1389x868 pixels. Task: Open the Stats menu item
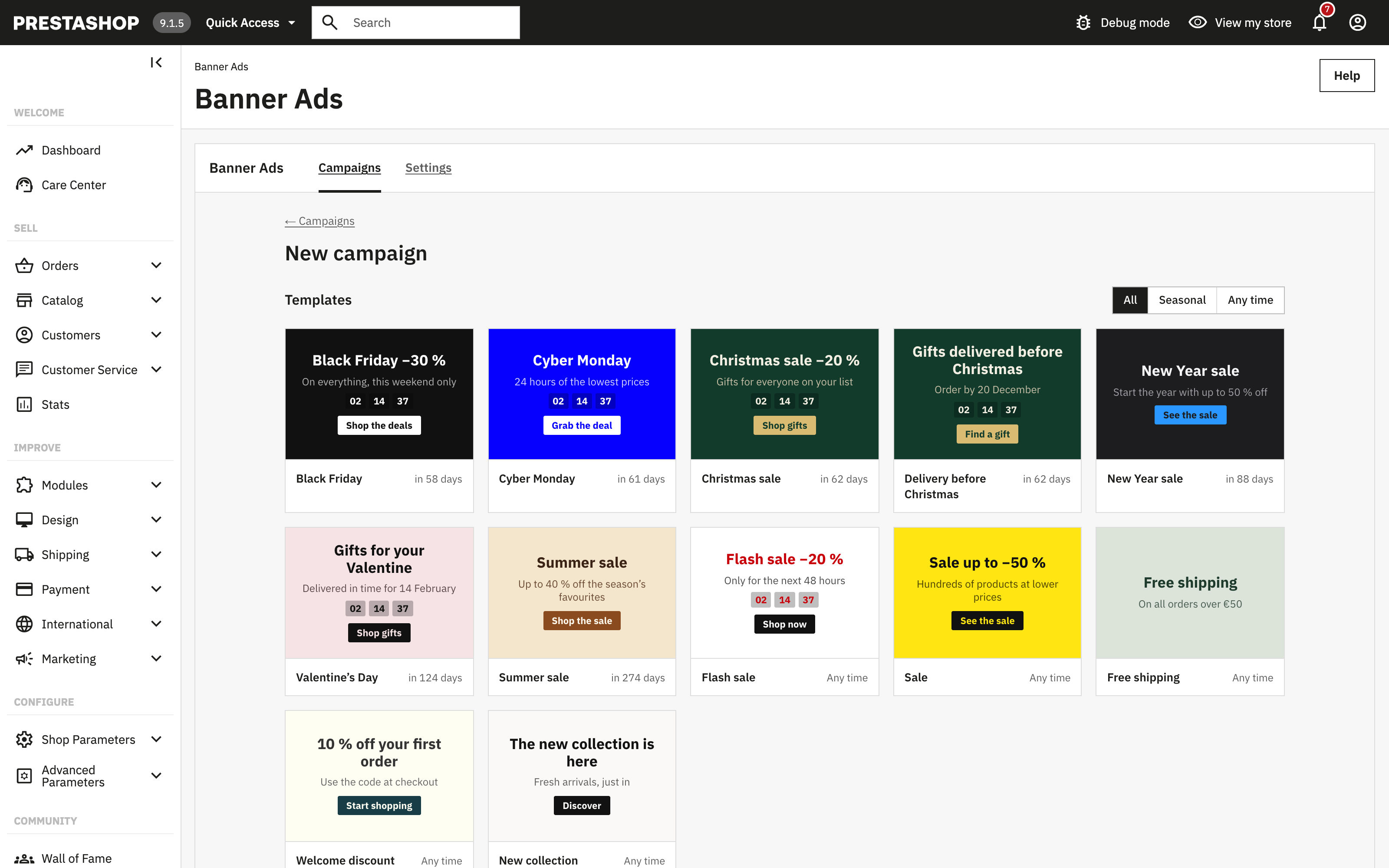[90, 404]
